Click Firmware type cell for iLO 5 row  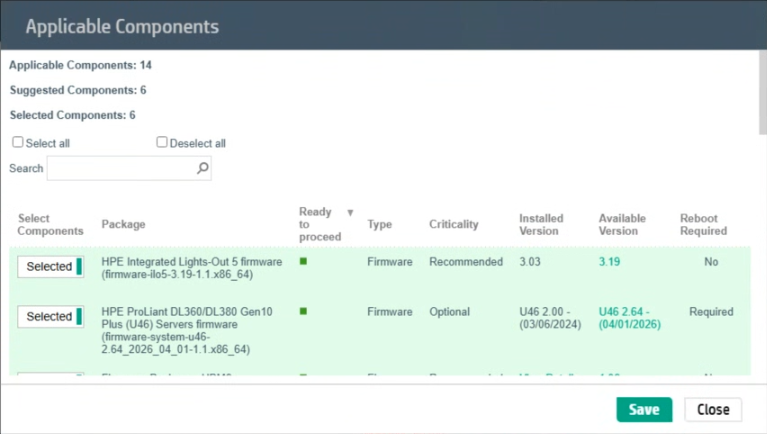(x=390, y=262)
